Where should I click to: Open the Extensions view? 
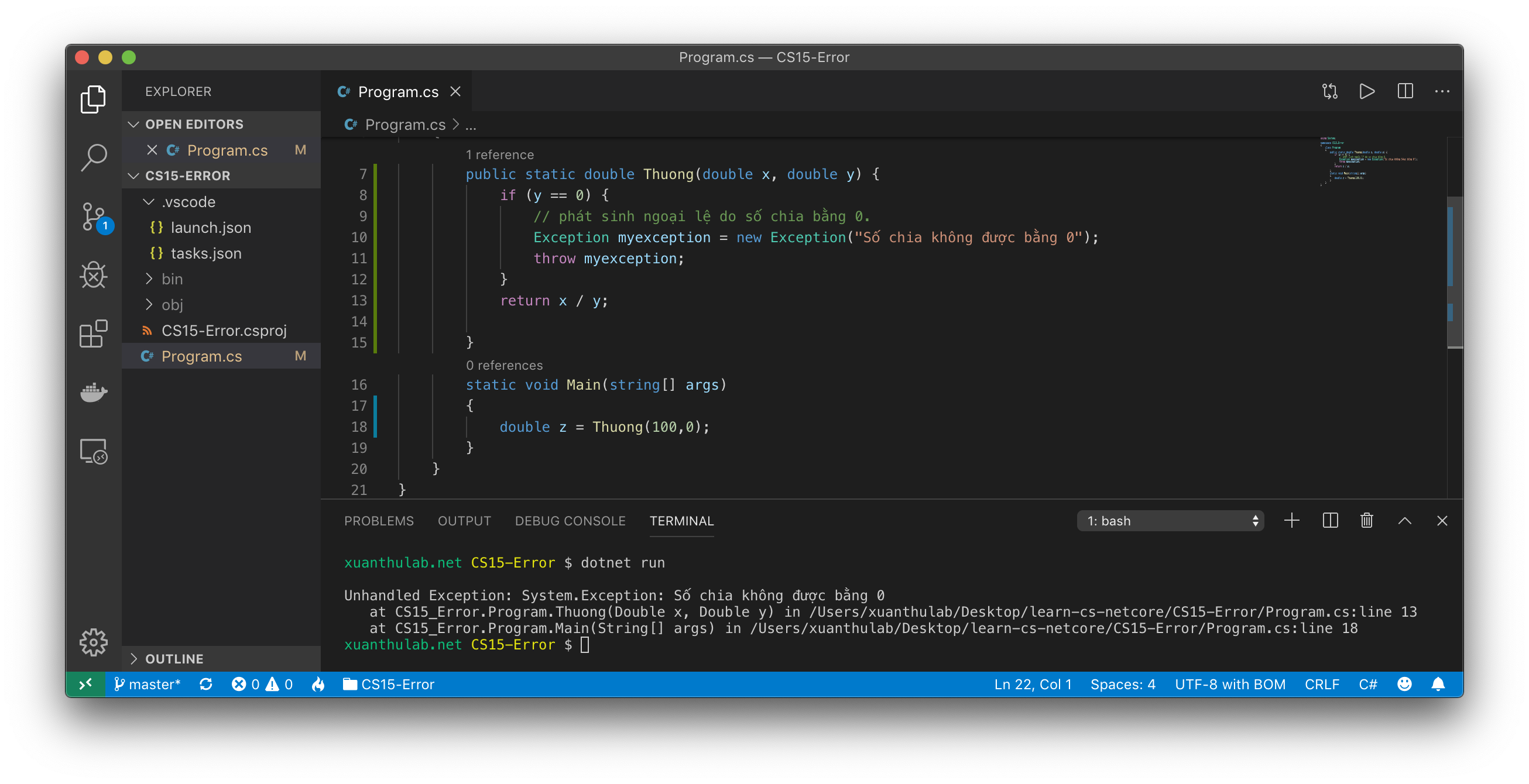[x=93, y=333]
